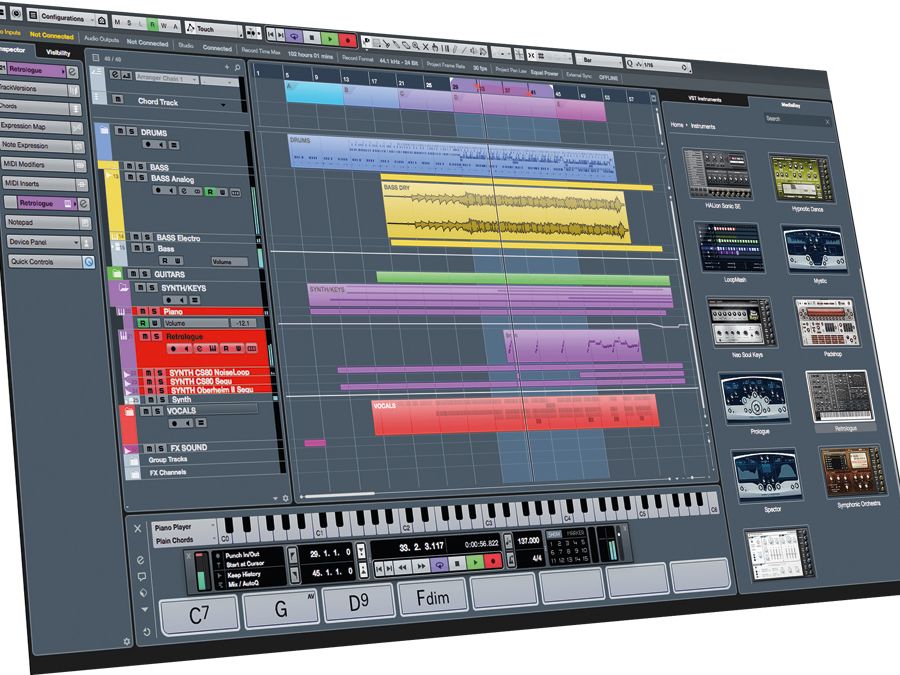This screenshot has width=900, height=675.
Task: Open the Plain Chords dropdown
Action: tap(184, 540)
